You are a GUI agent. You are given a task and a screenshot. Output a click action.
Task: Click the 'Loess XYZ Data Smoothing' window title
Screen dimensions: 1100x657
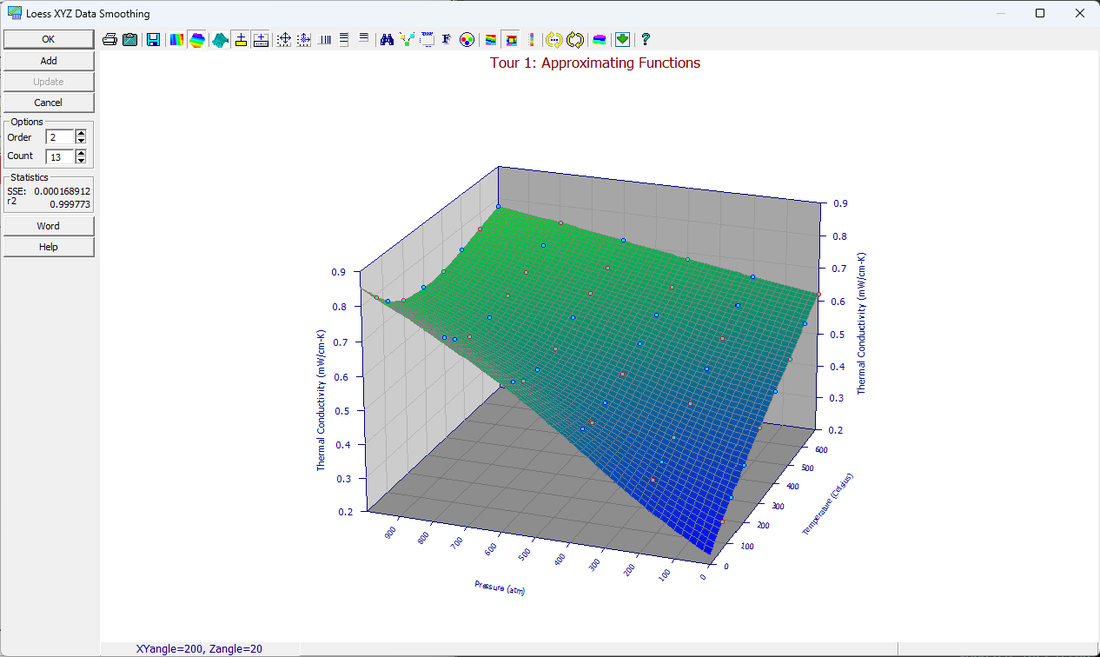click(88, 13)
